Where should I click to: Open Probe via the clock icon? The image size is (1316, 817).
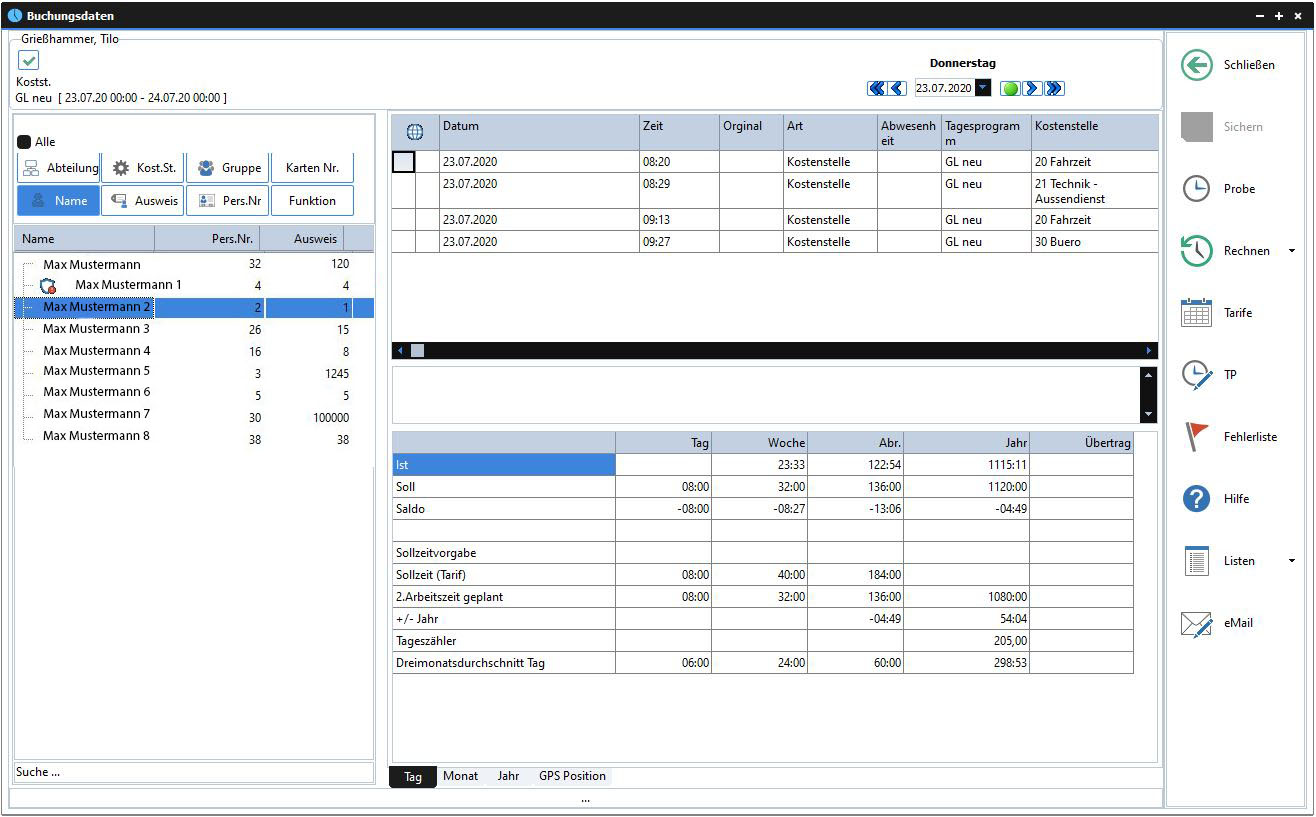tap(1196, 189)
